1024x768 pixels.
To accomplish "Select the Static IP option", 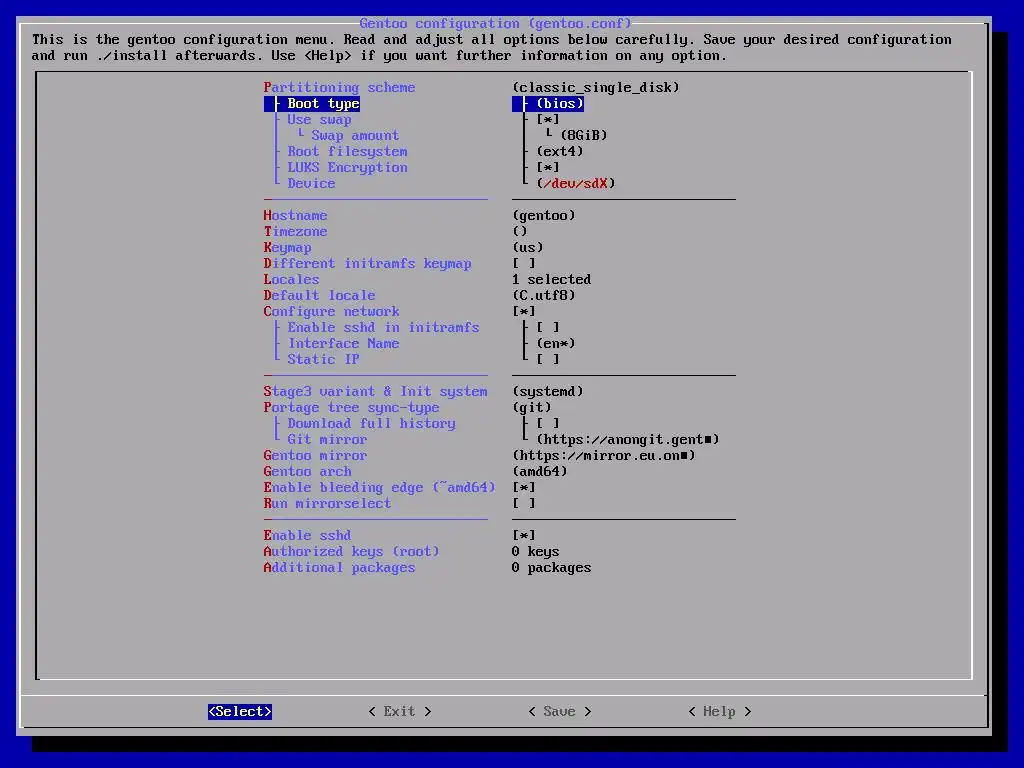I will click(x=323, y=359).
